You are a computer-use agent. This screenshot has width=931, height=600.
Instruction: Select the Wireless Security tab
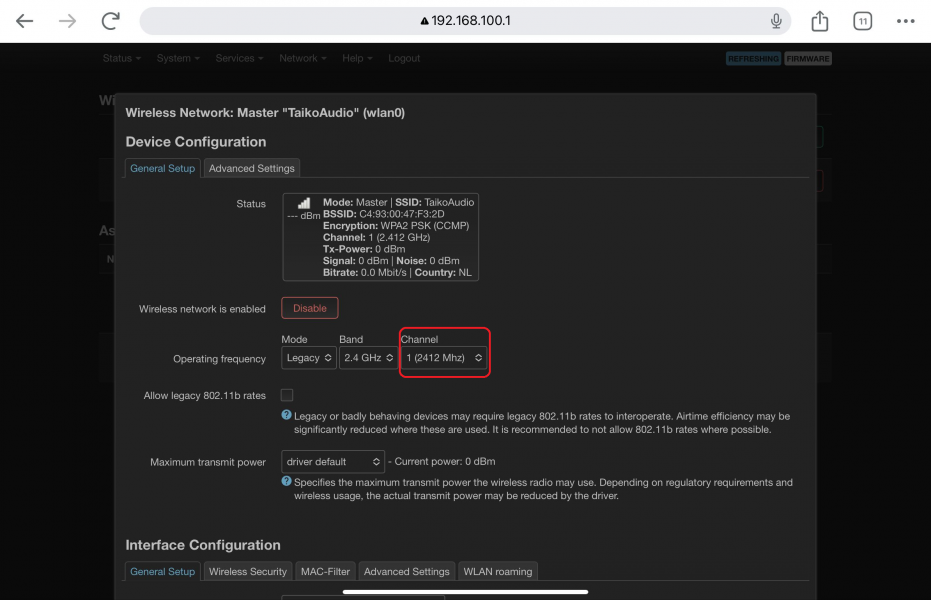point(247,571)
